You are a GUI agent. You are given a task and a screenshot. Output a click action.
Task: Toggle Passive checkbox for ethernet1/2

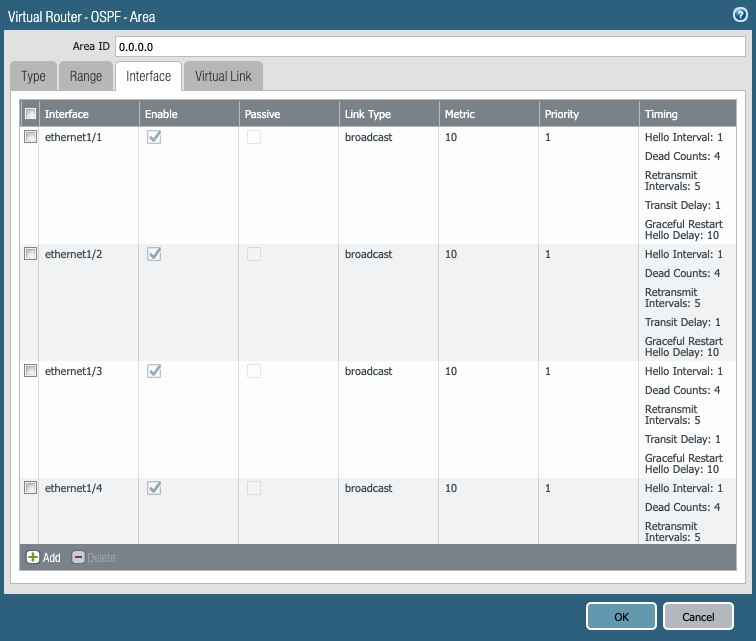pyautogui.click(x=254, y=254)
